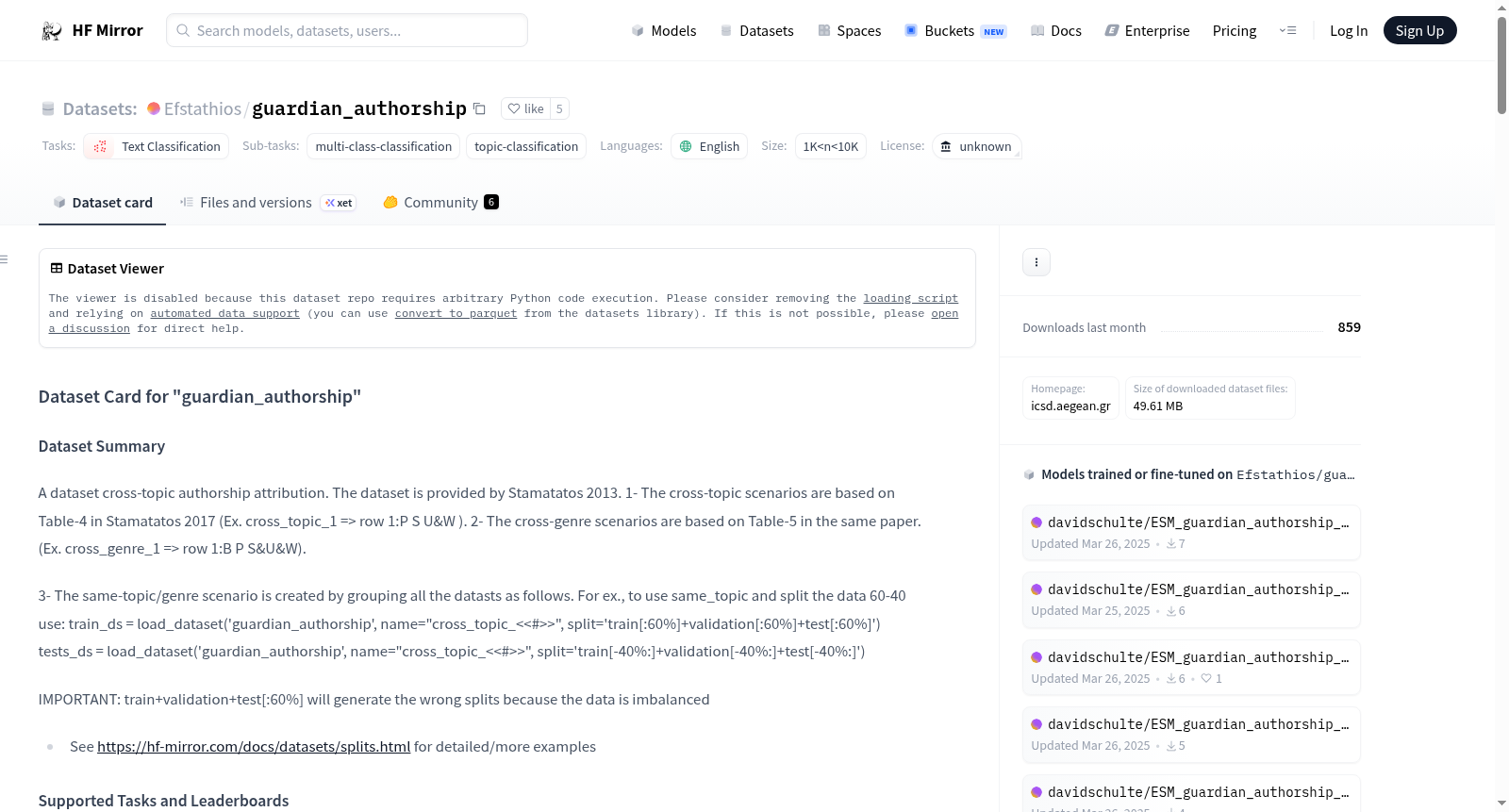
Task: Open the Dataset card tab
Action: click(102, 203)
